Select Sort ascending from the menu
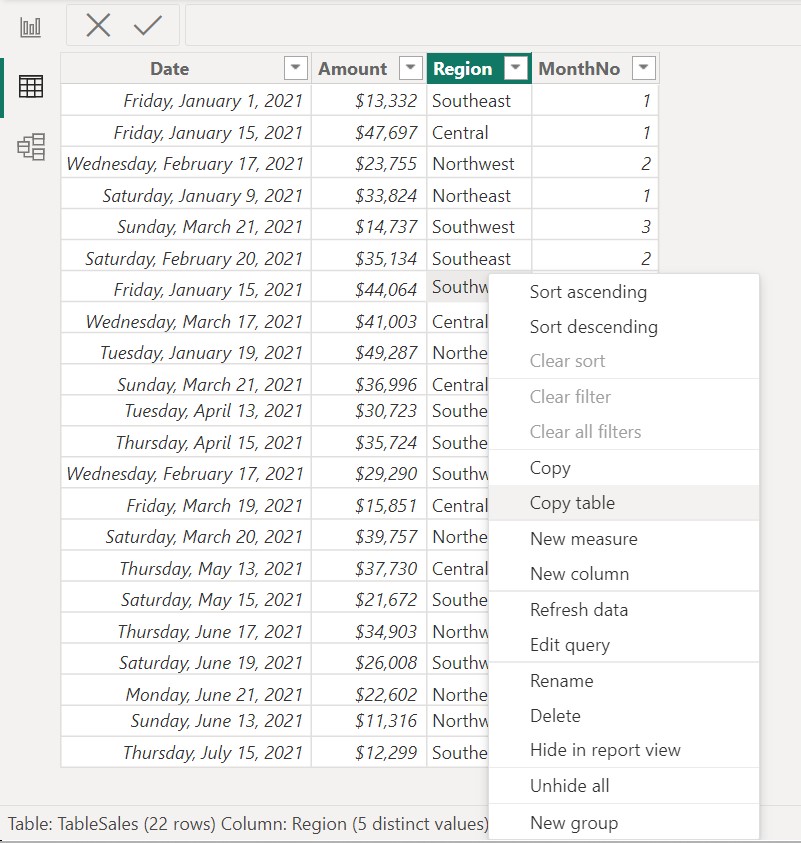 [x=588, y=292]
